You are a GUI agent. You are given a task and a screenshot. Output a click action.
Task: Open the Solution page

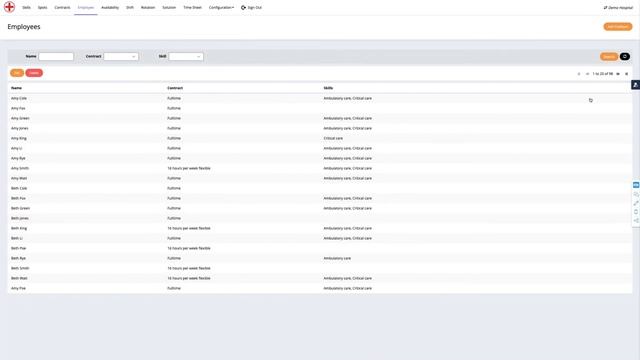click(169, 7)
